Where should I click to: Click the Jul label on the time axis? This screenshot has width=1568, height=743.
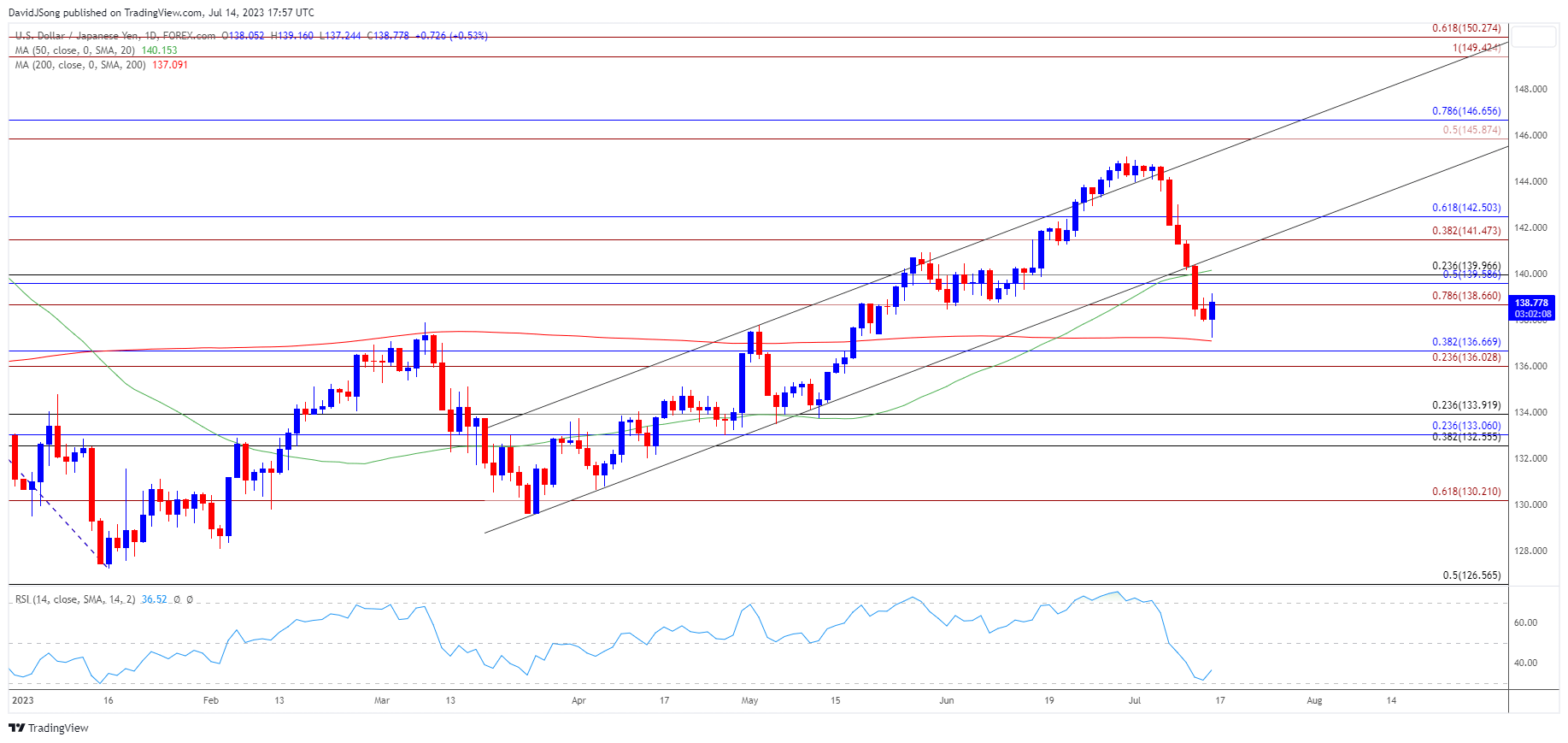pos(1135,700)
